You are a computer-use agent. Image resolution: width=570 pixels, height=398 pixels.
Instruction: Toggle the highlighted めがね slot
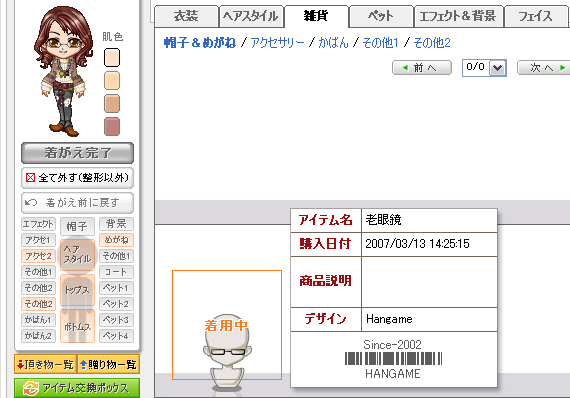[x=116, y=240]
